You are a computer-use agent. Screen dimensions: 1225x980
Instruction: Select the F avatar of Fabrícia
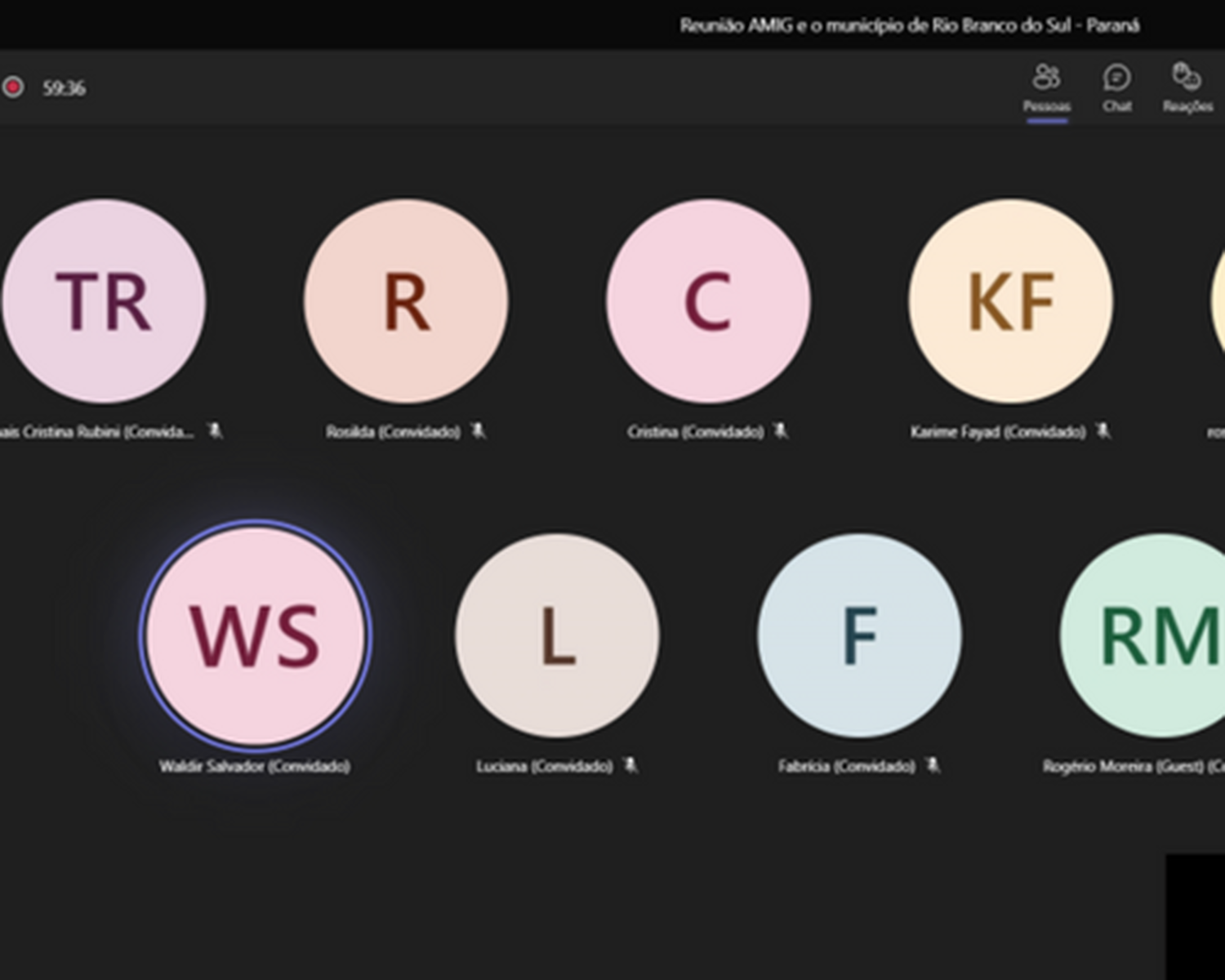tap(859, 635)
